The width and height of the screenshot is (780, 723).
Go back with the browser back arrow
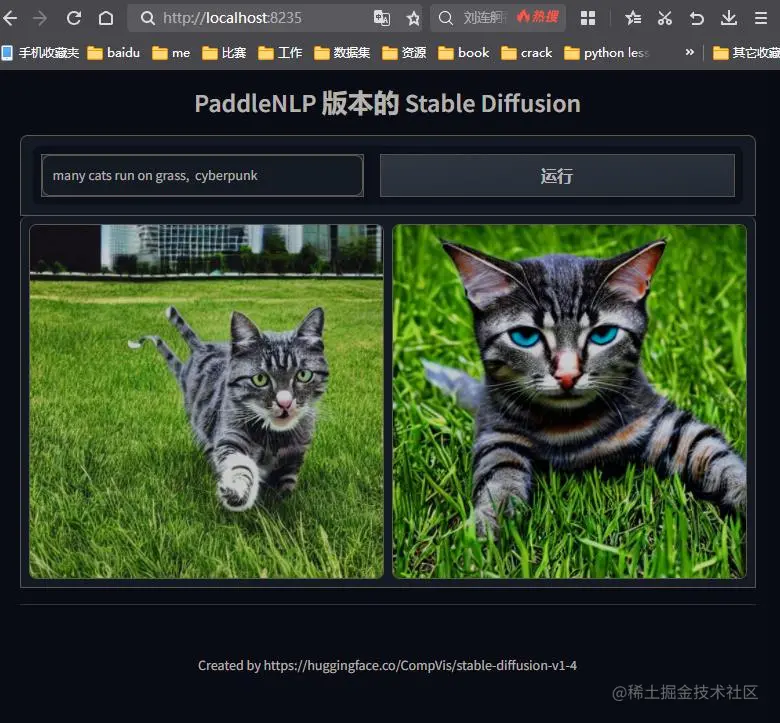coord(10,18)
